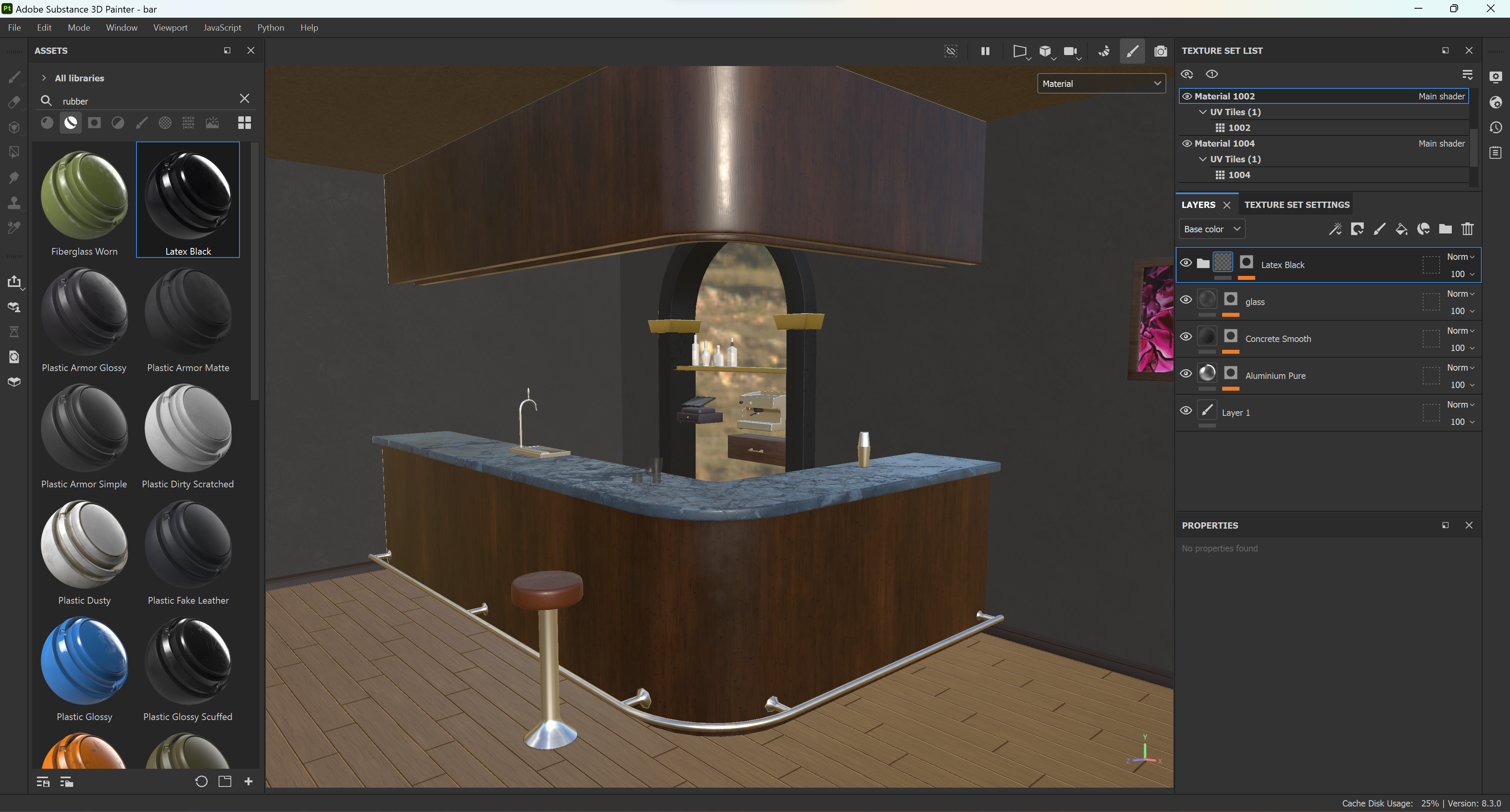Select the Paint brush tool in left toolbar
1510x812 pixels.
(x=14, y=77)
